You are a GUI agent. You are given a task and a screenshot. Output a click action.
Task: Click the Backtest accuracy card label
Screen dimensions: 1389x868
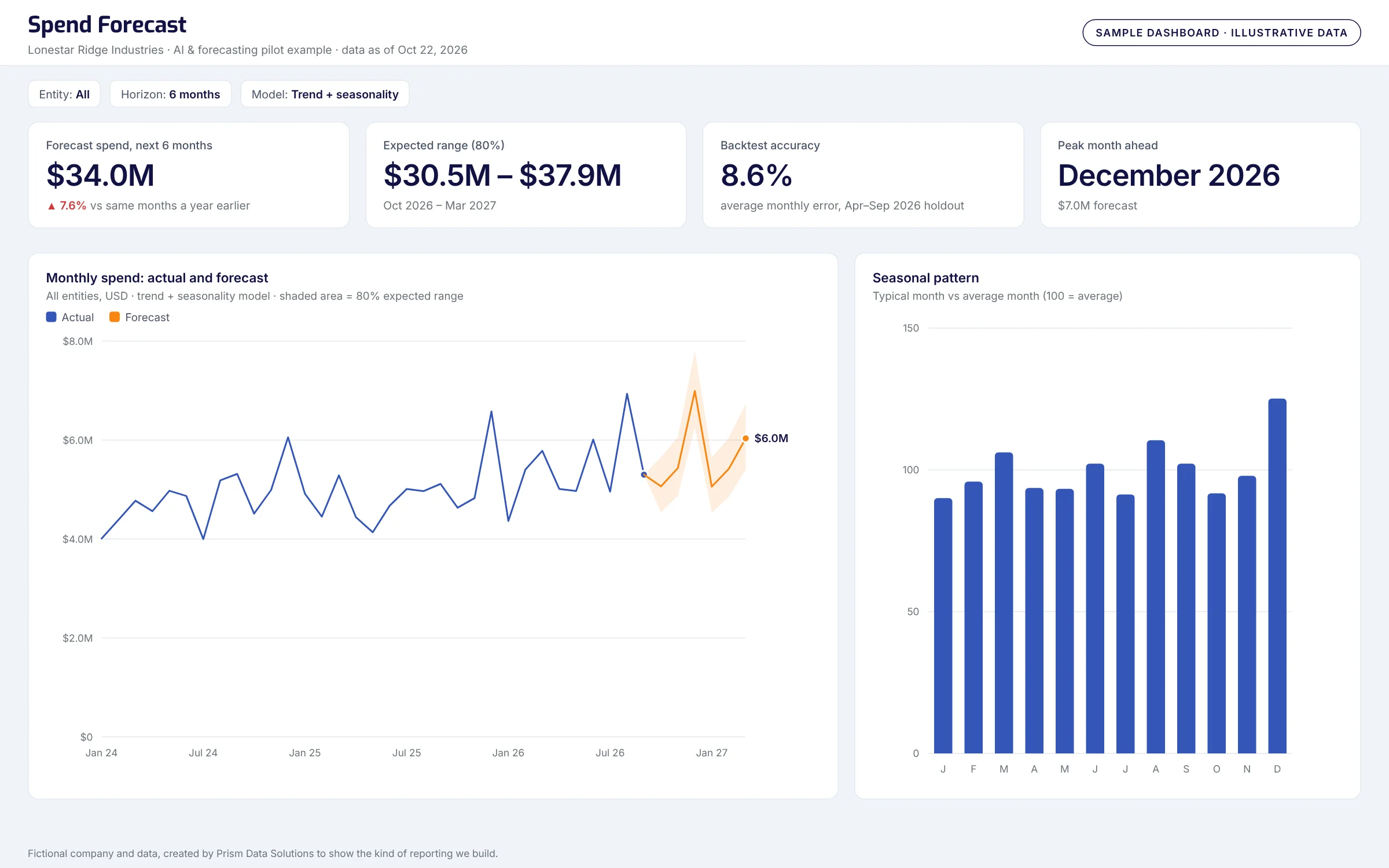point(770,145)
